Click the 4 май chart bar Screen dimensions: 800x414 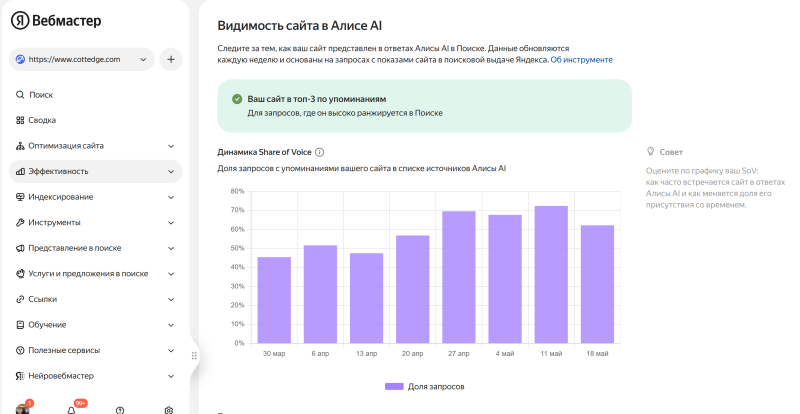point(505,279)
